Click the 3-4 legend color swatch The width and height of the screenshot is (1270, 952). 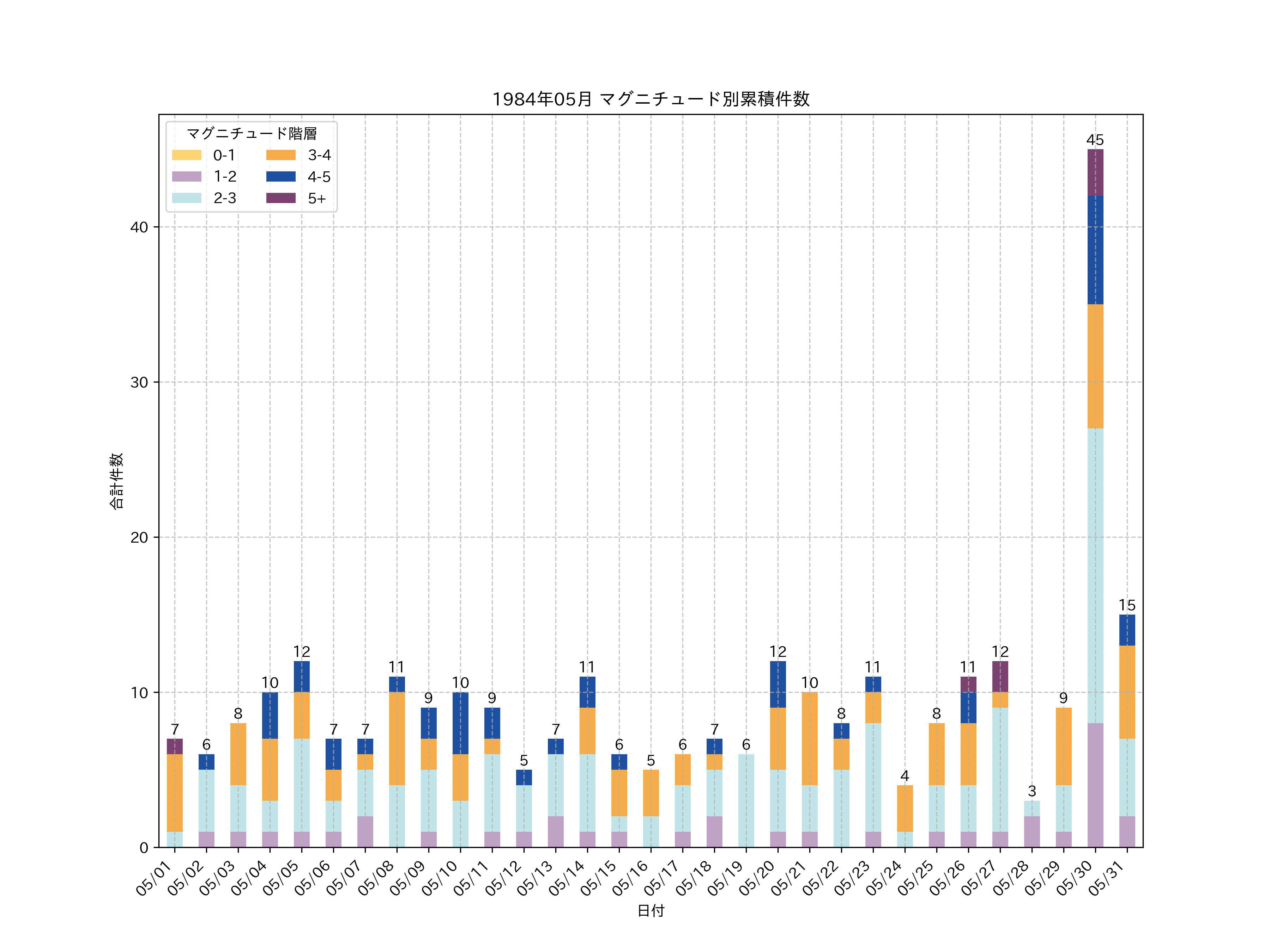tap(281, 155)
